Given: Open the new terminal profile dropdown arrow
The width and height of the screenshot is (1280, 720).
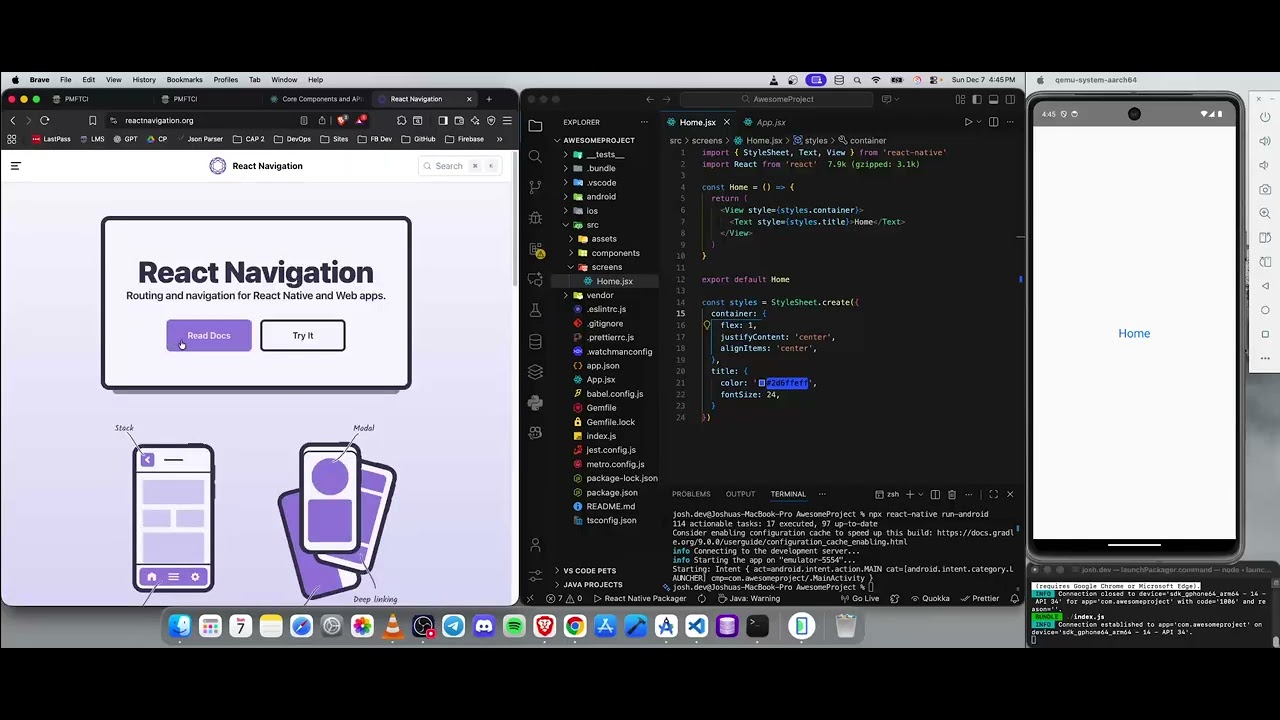Looking at the screenshot, I should (x=920, y=494).
